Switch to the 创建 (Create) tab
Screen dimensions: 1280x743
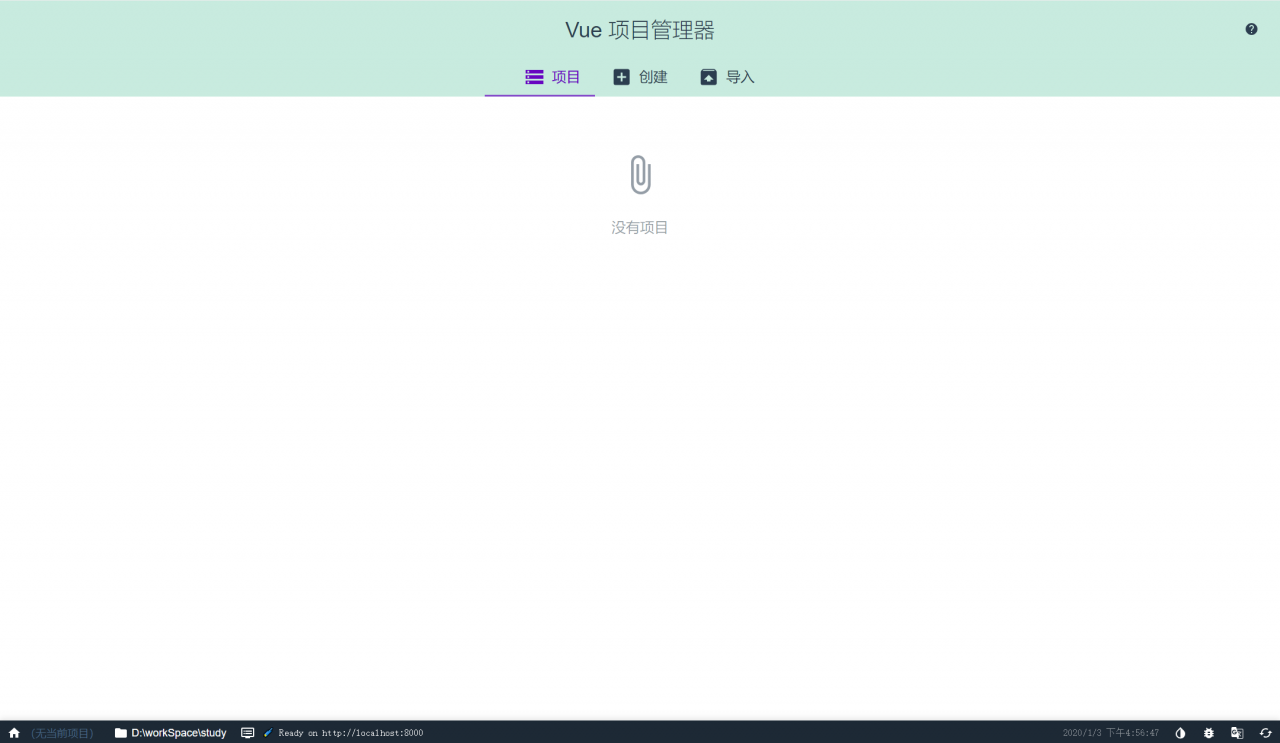click(640, 77)
